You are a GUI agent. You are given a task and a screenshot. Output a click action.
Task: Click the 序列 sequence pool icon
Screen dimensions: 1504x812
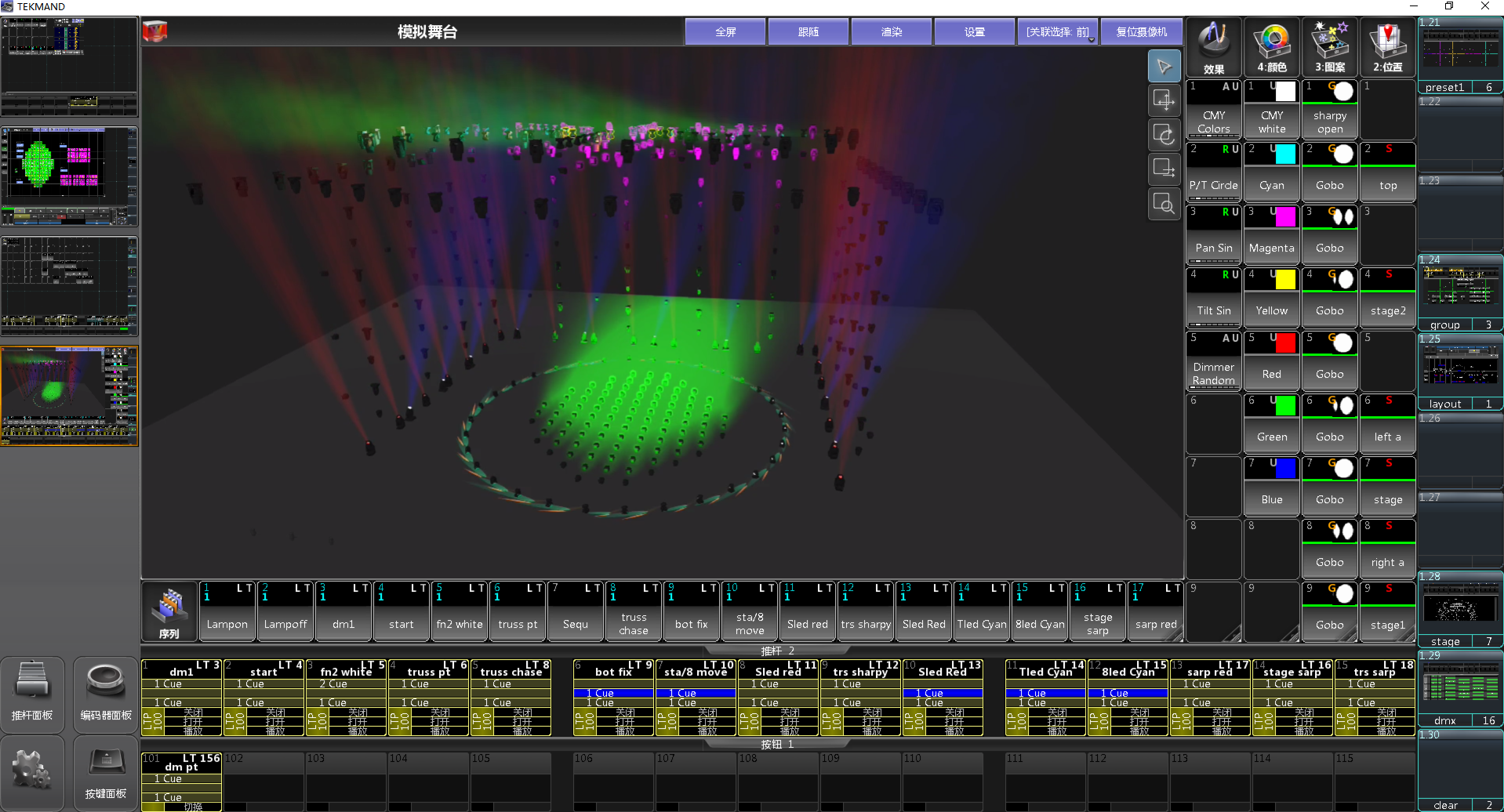[x=169, y=612]
